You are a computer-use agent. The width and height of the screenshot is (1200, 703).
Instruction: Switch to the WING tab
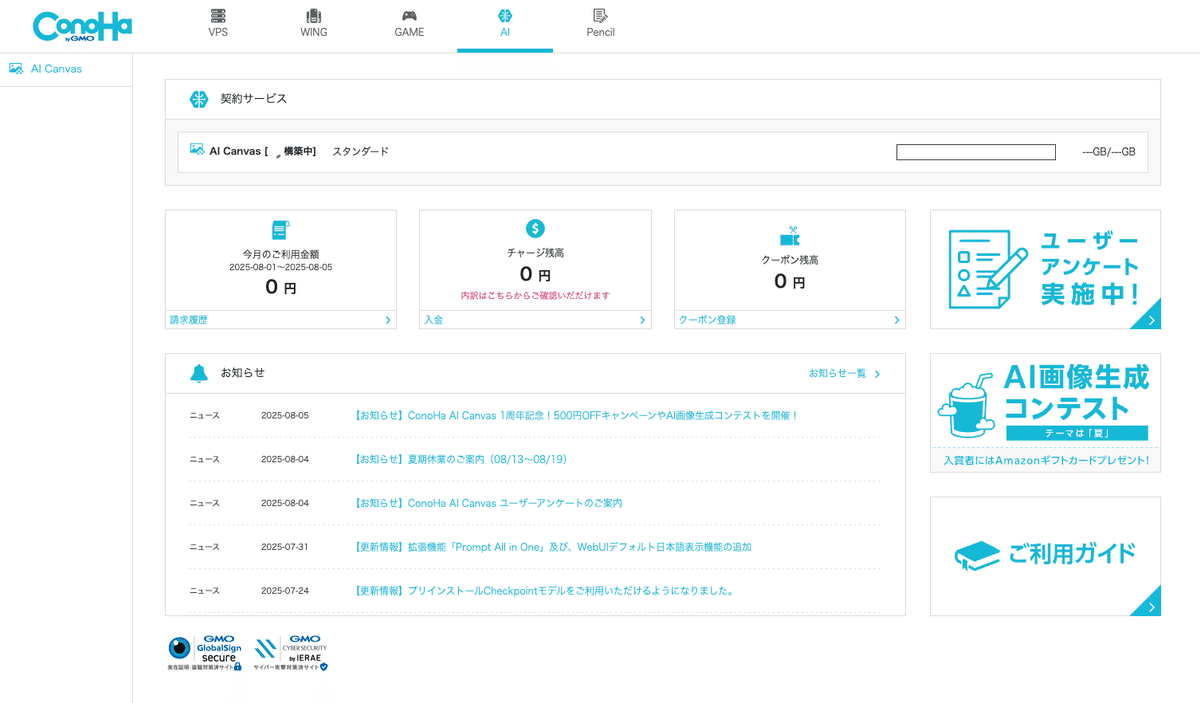tap(314, 24)
